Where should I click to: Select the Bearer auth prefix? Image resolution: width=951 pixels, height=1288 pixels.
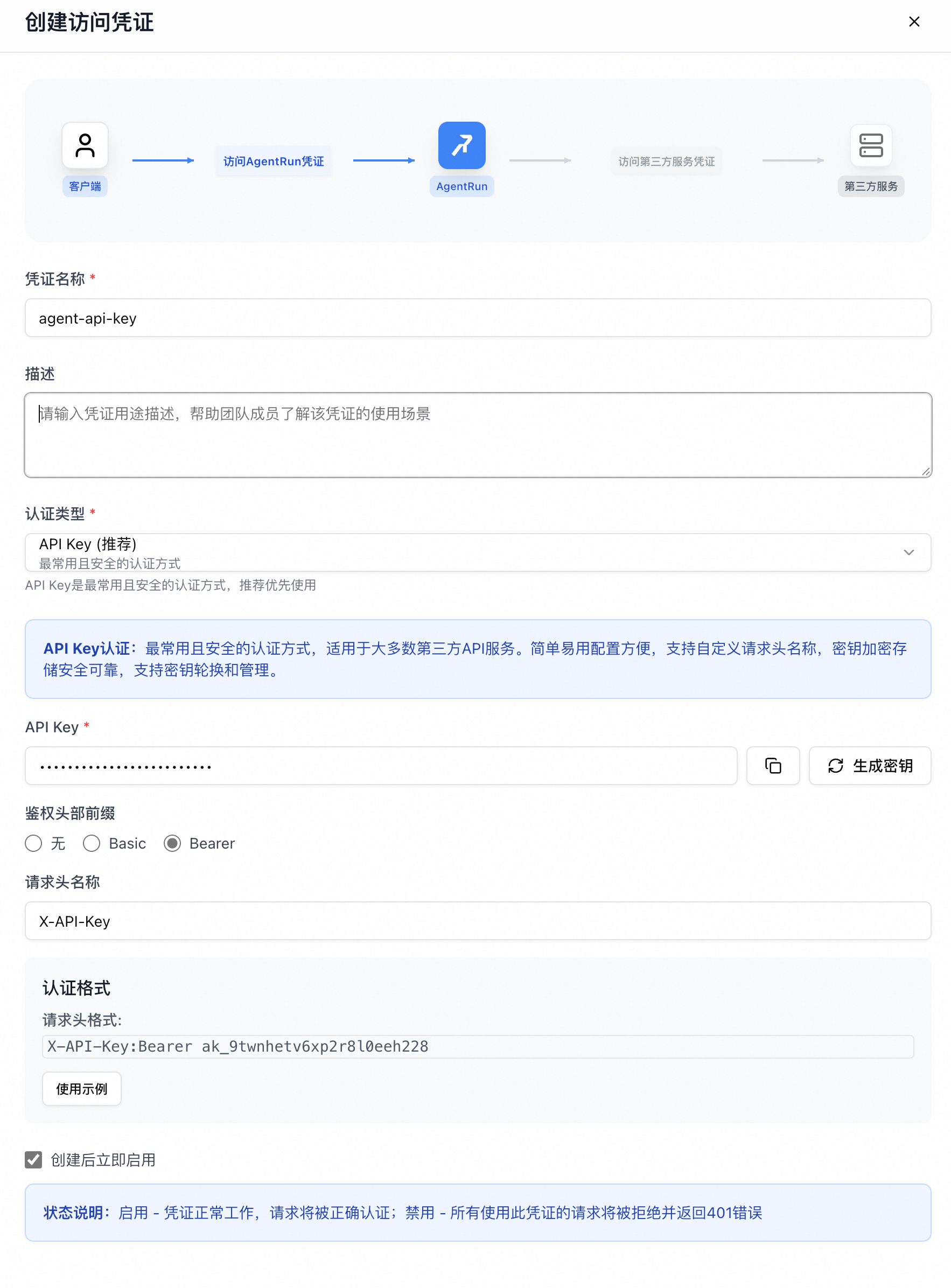(x=173, y=843)
